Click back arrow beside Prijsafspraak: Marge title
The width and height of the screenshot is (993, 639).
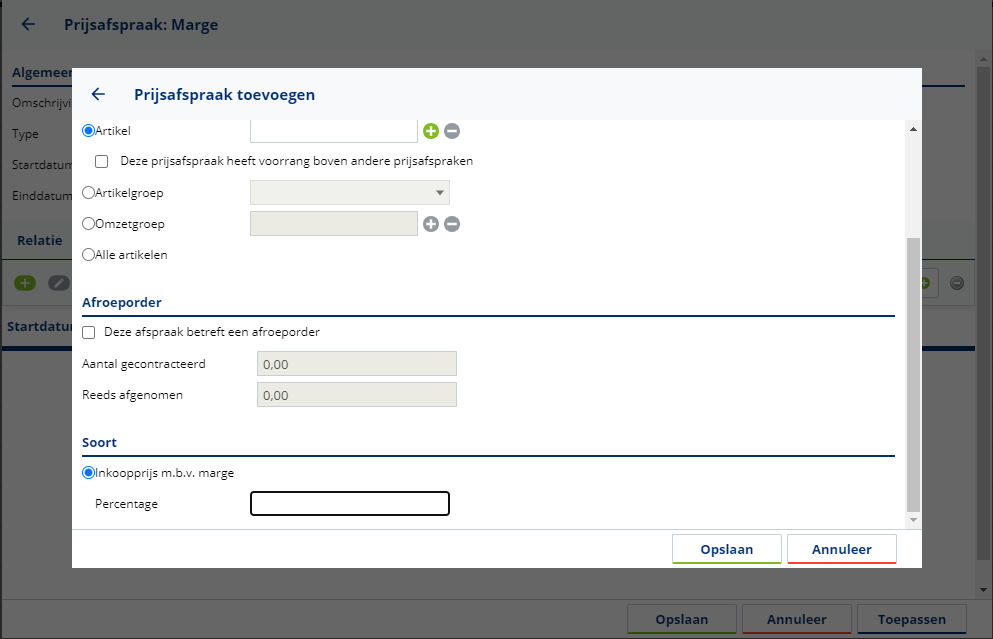[x=28, y=25]
